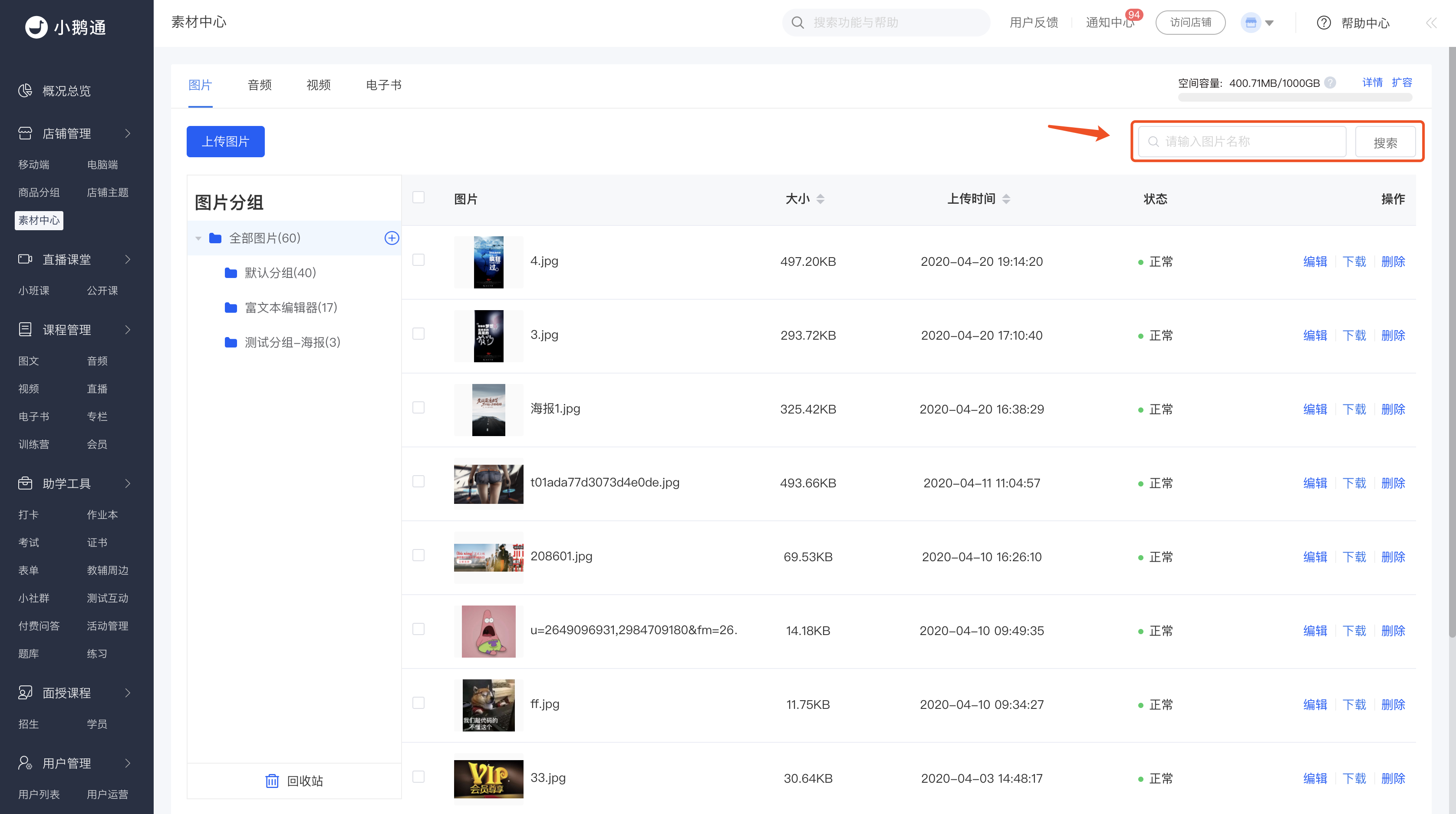Screen dimensions: 1456x814
Task: Expand the 店铺管理 chevron
Action: tap(128, 133)
